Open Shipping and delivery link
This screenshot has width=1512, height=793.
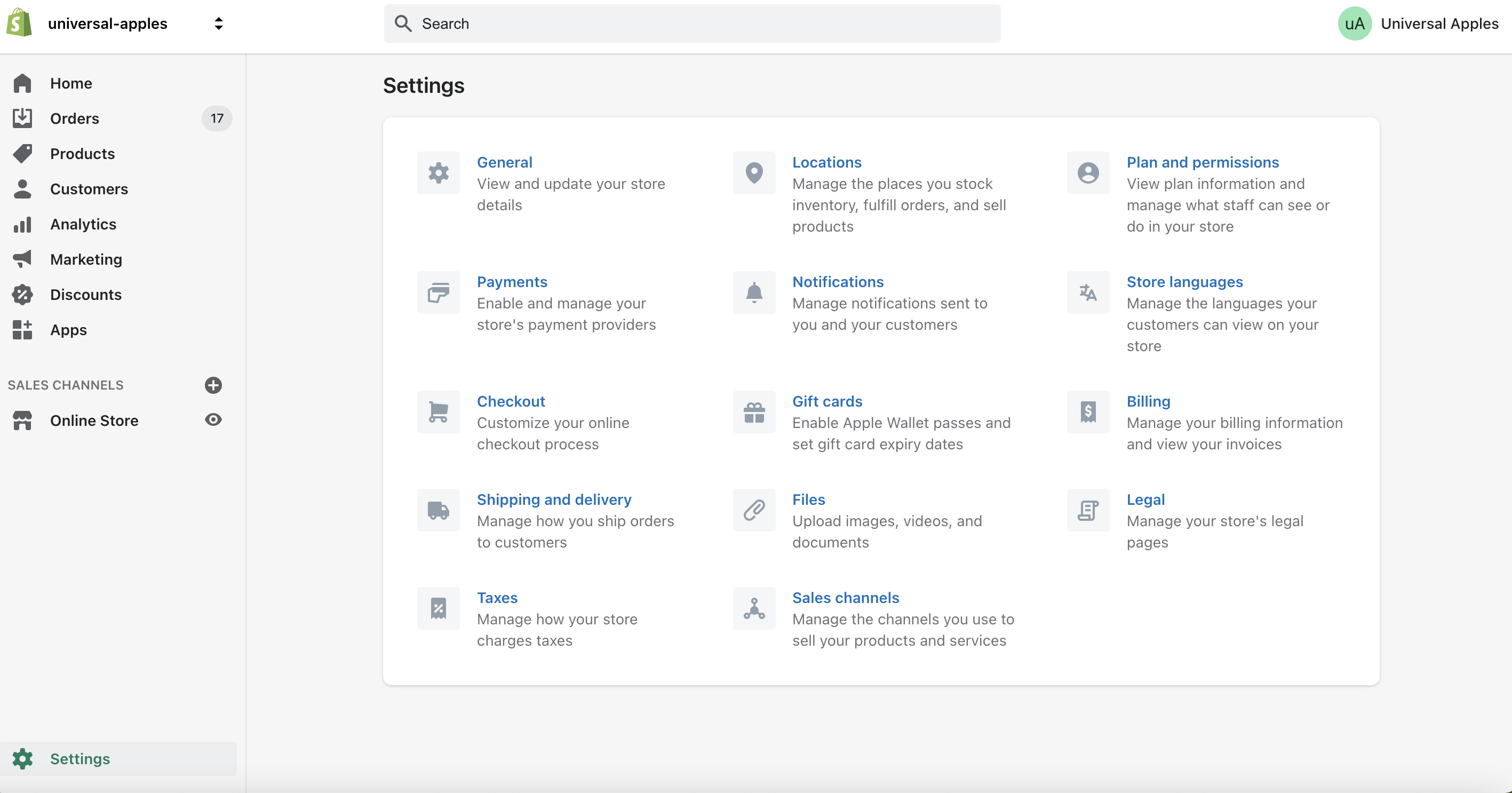[x=553, y=500]
